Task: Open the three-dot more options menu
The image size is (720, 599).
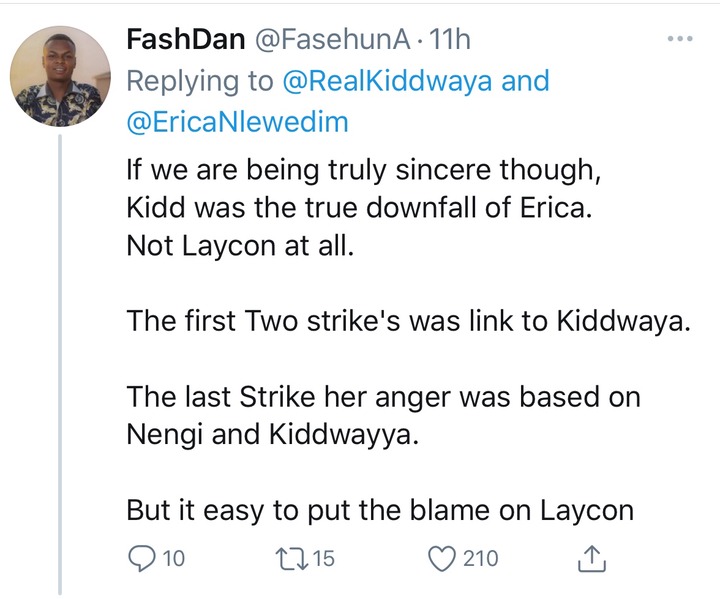Action: 679,40
